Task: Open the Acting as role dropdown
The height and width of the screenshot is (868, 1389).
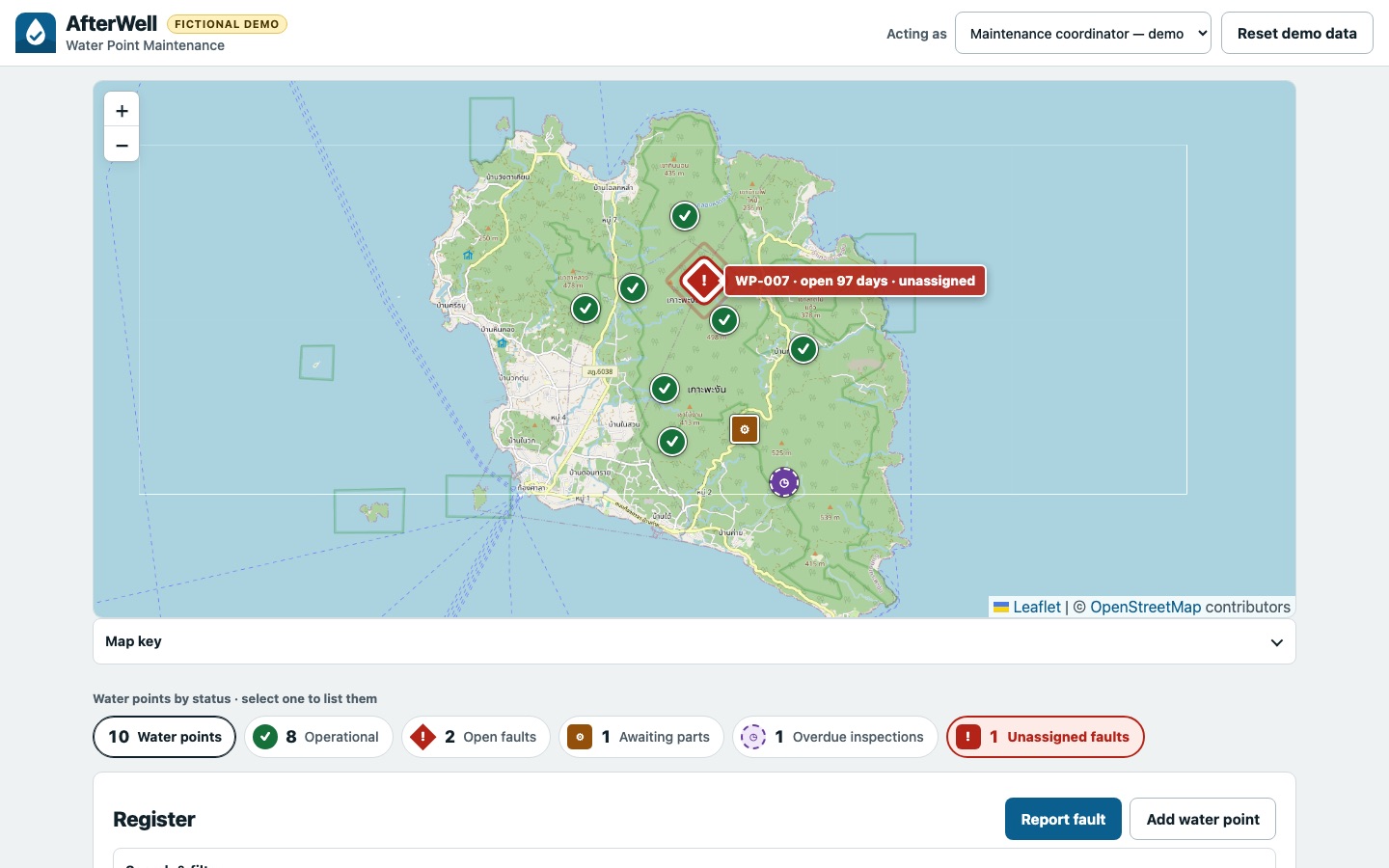Action: (x=1083, y=33)
